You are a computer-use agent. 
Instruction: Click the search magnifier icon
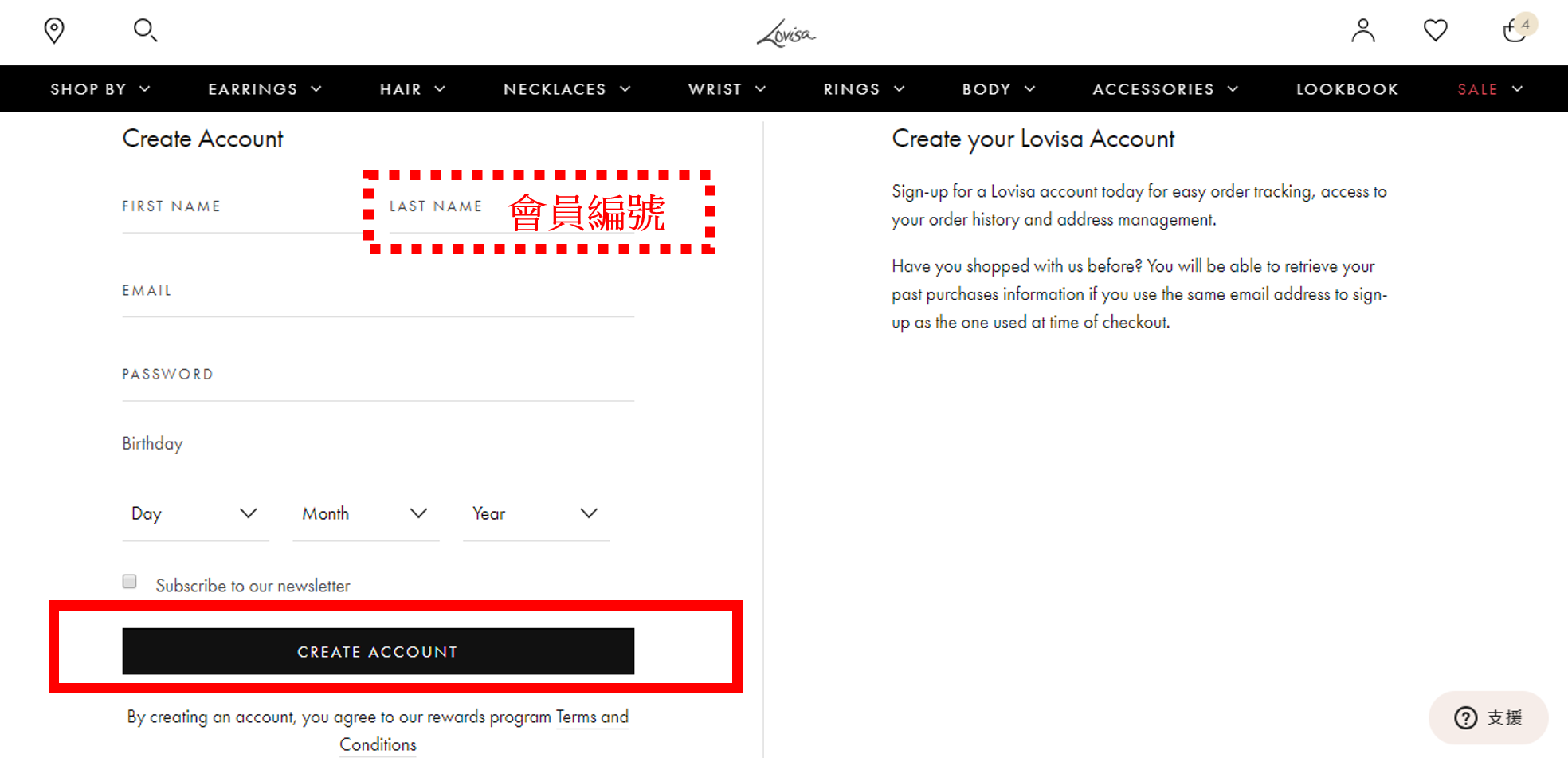145,30
